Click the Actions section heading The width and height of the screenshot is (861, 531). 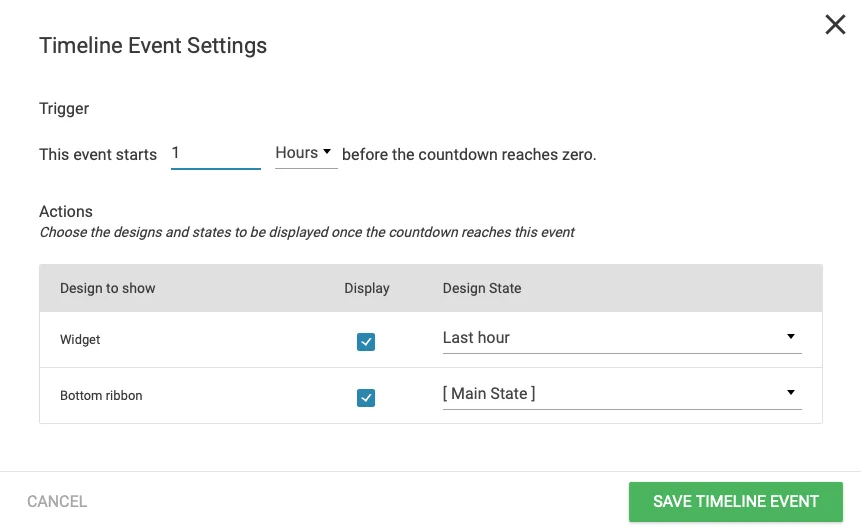[66, 211]
